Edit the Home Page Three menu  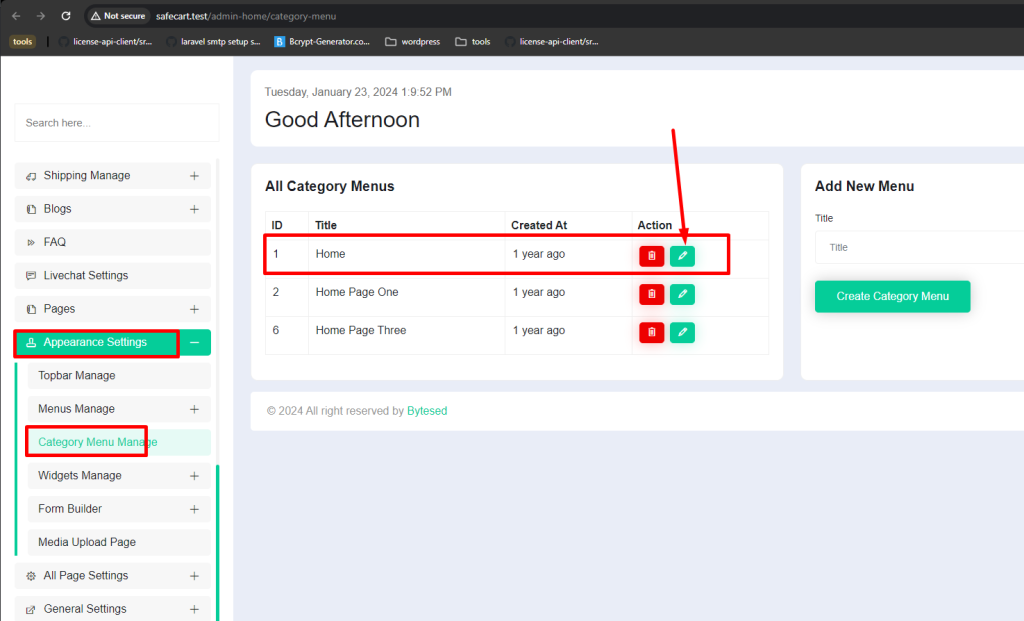pyautogui.click(x=682, y=332)
